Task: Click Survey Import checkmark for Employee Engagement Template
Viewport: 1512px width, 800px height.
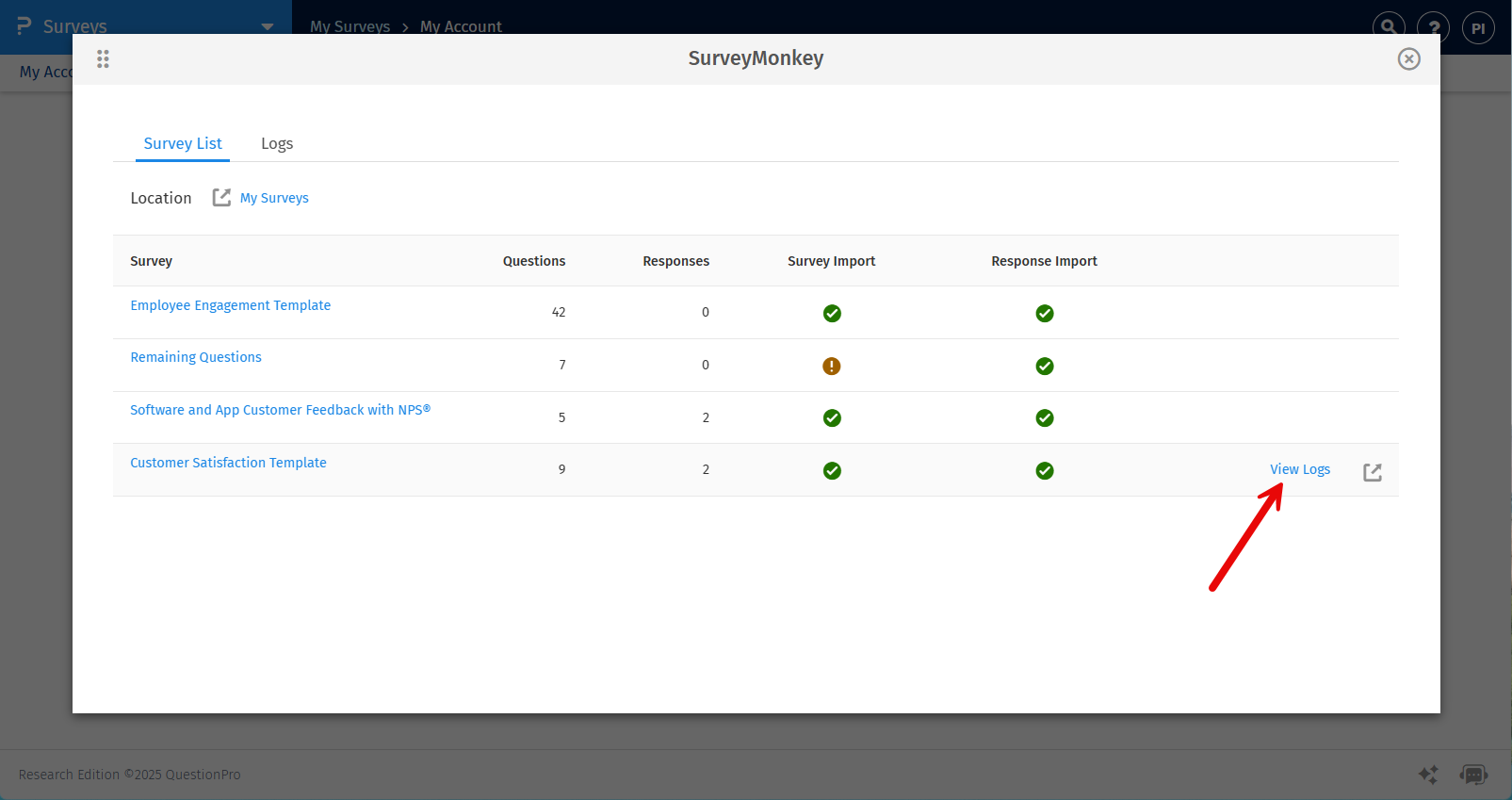Action: click(831, 313)
